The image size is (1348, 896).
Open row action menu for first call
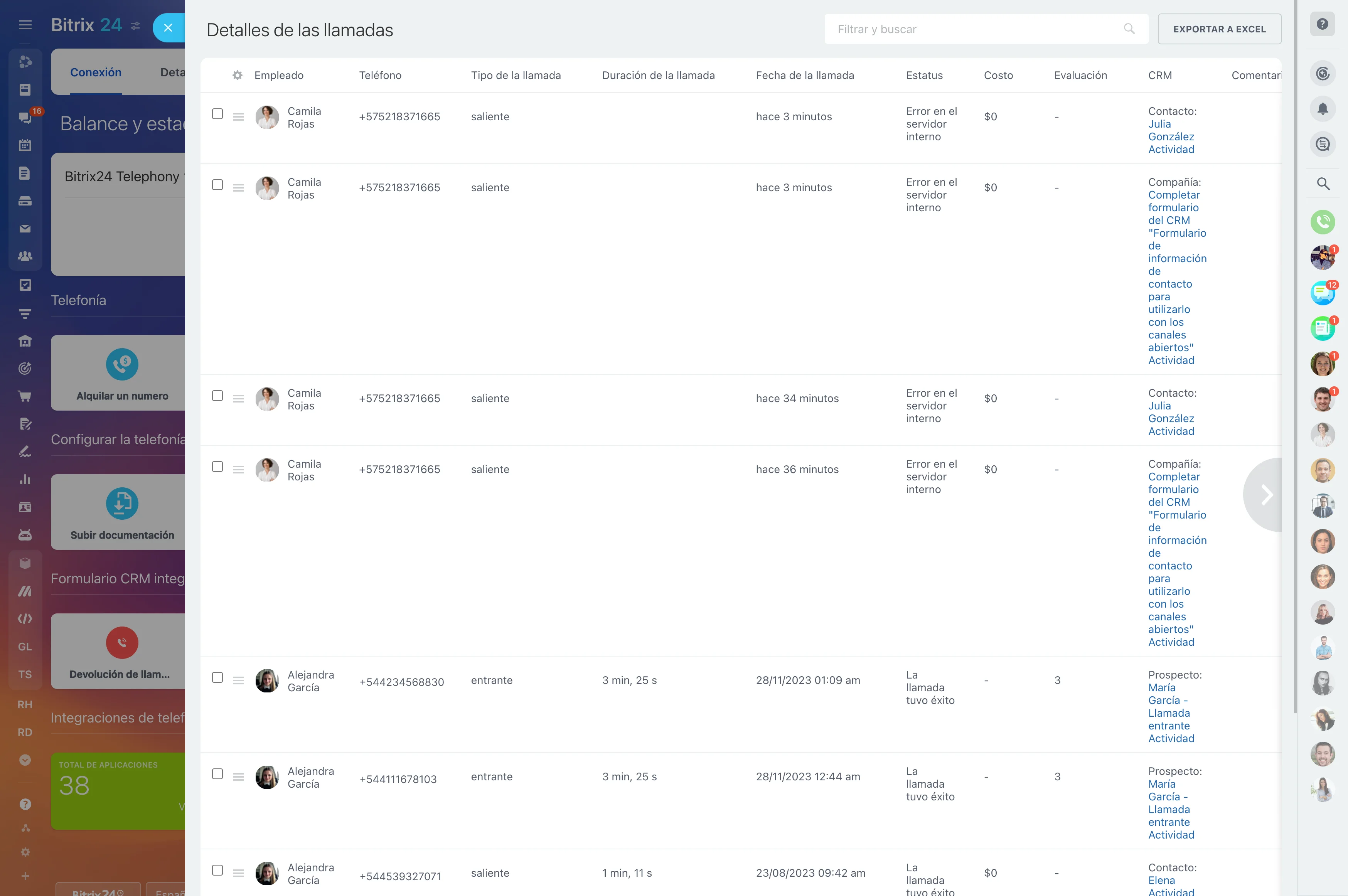coord(238,116)
